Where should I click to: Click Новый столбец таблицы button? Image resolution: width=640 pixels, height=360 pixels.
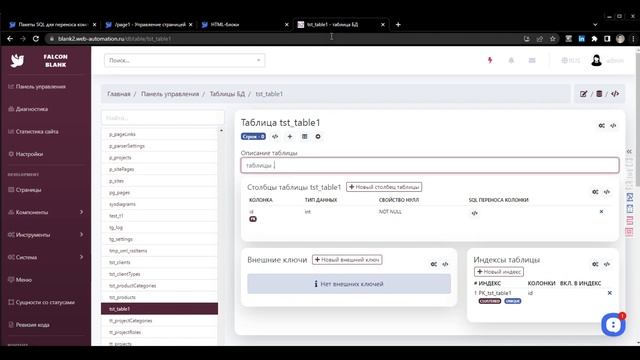[x=384, y=187]
